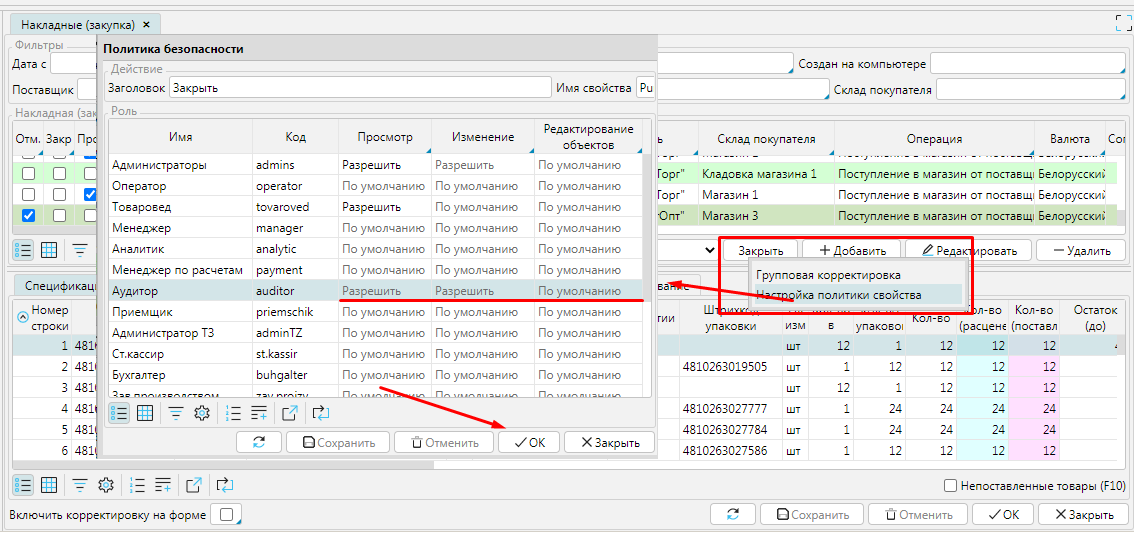The height and width of the screenshot is (533, 1134).
Task: Enable 'Непоставленные товары (F10)' checkbox
Action: pos(951,486)
